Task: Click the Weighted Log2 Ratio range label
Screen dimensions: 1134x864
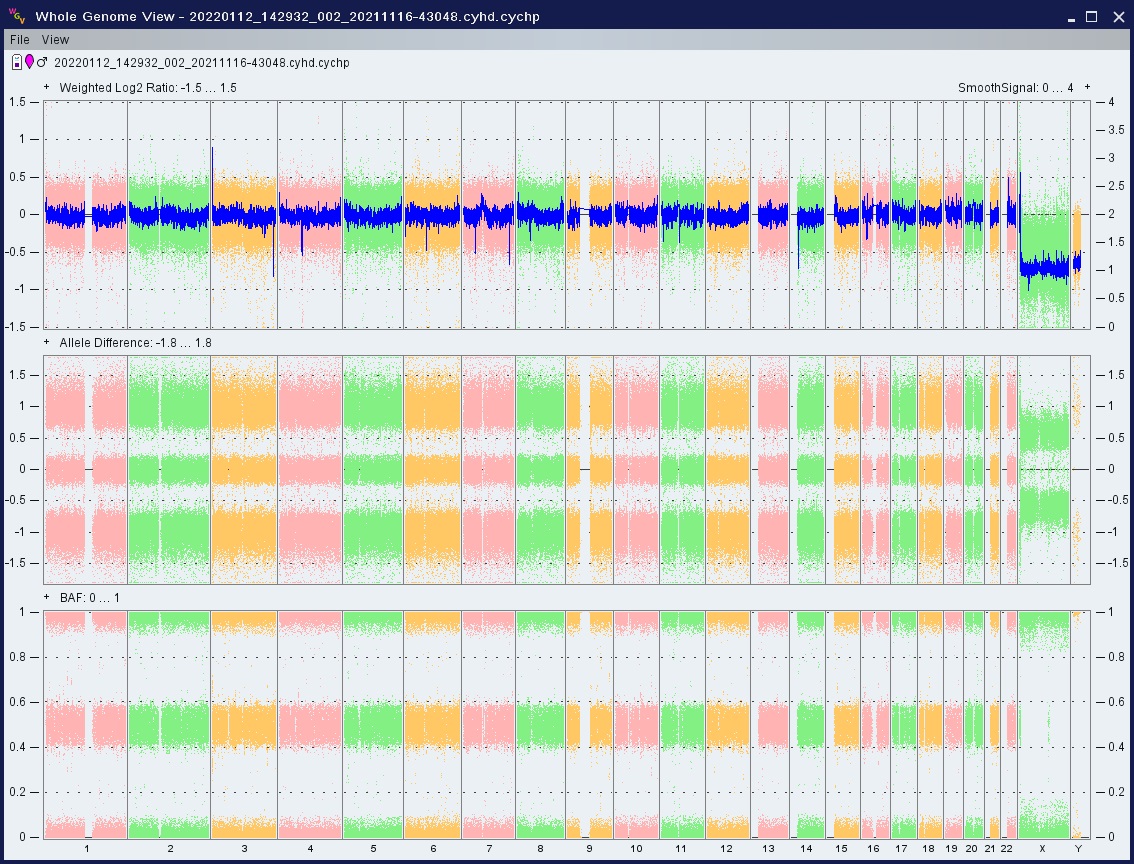Action: [x=147, y=88]
